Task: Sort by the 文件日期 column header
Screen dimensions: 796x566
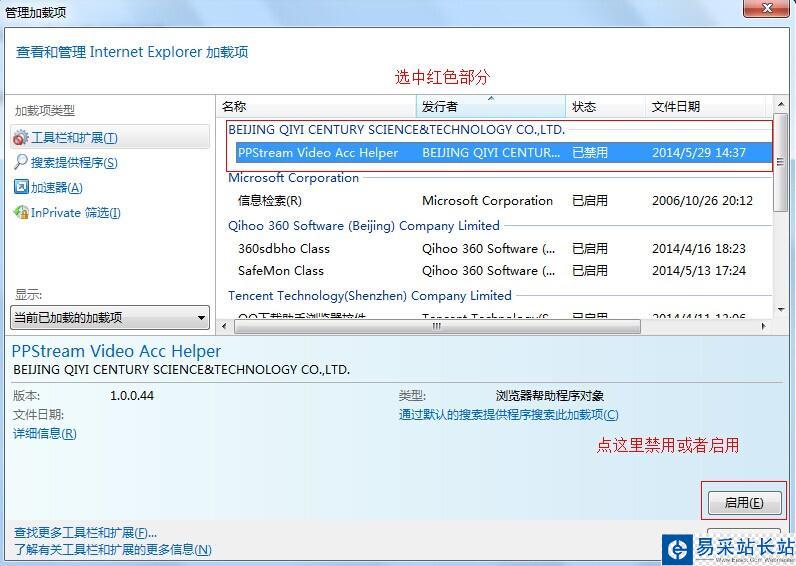Action: [706, 107]
